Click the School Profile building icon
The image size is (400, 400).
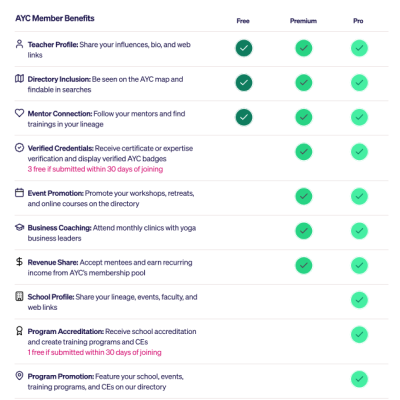tap(19, 296)
